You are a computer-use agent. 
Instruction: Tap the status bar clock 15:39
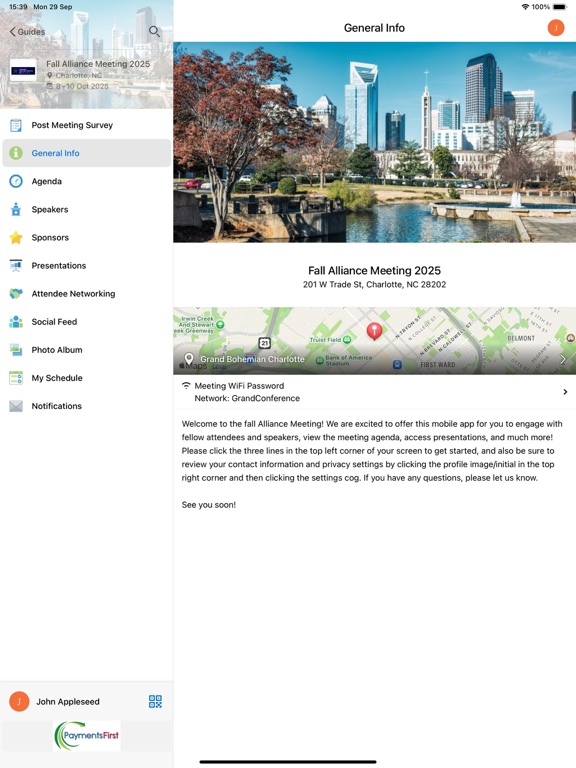[x=18, y=7]
